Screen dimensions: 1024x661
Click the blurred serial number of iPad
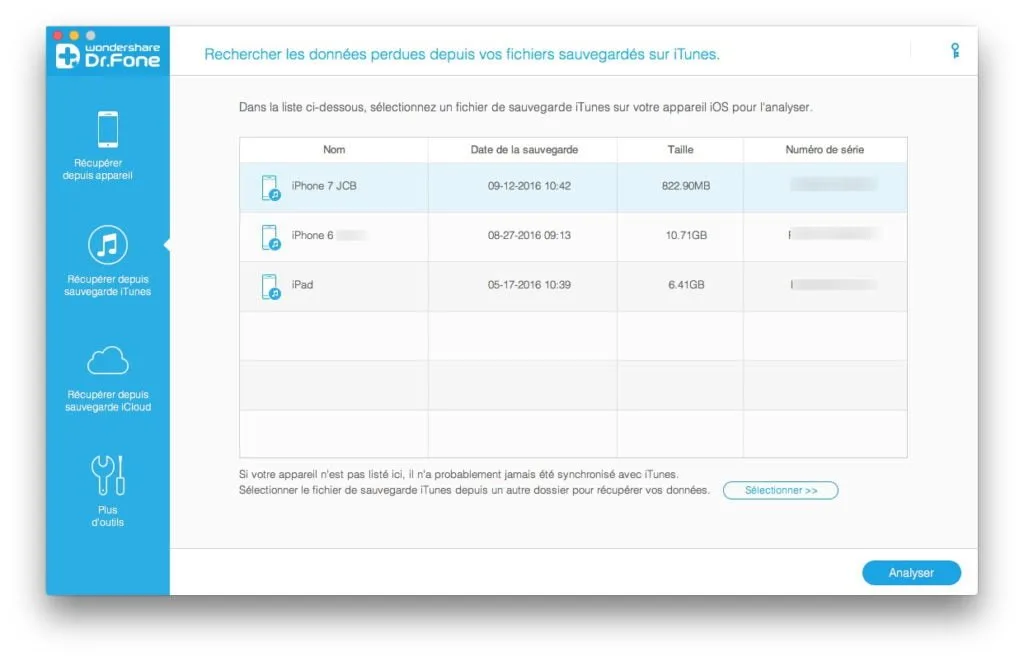(834, 284)
